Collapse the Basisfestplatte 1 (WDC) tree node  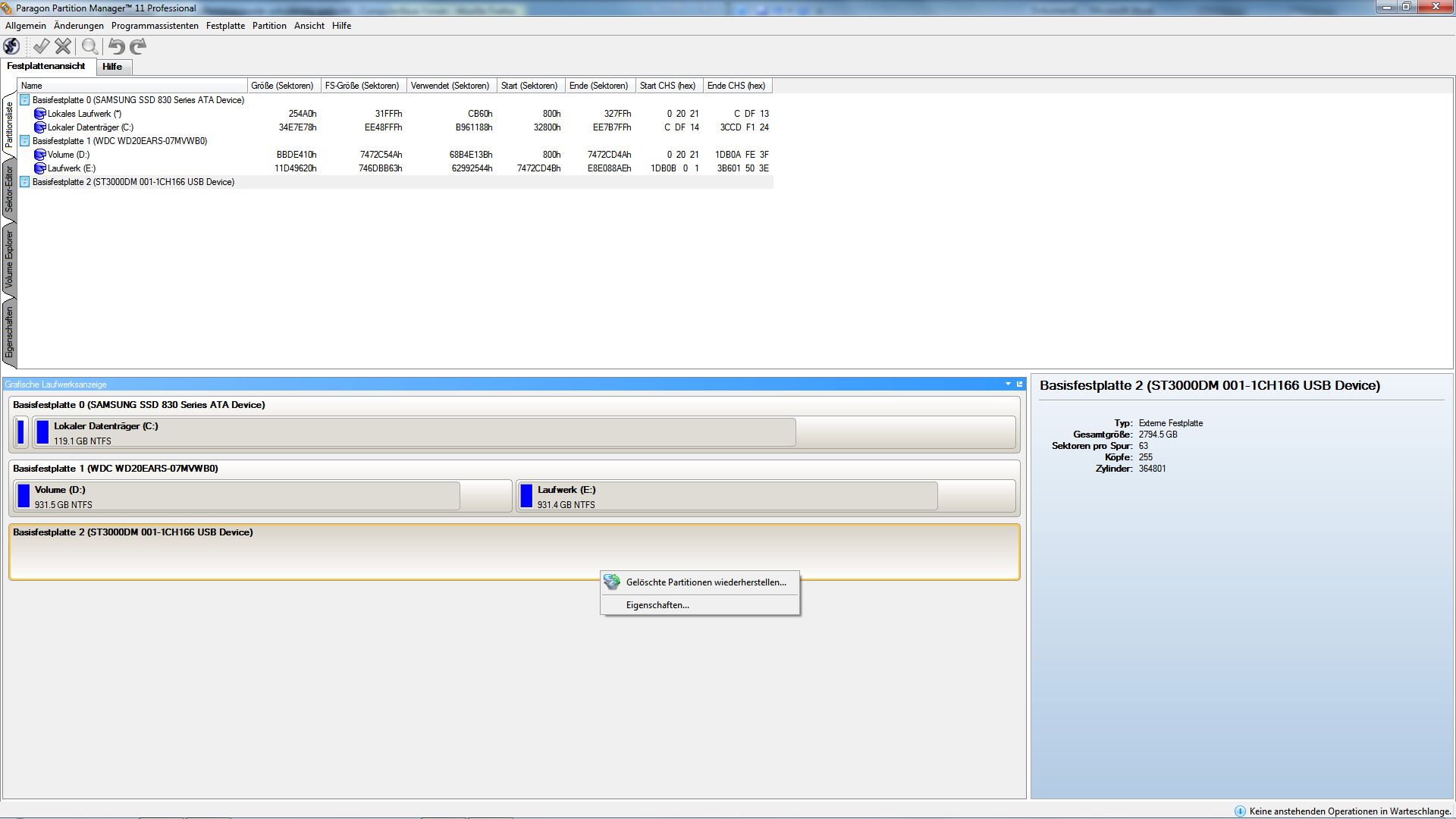coord(25,141)
